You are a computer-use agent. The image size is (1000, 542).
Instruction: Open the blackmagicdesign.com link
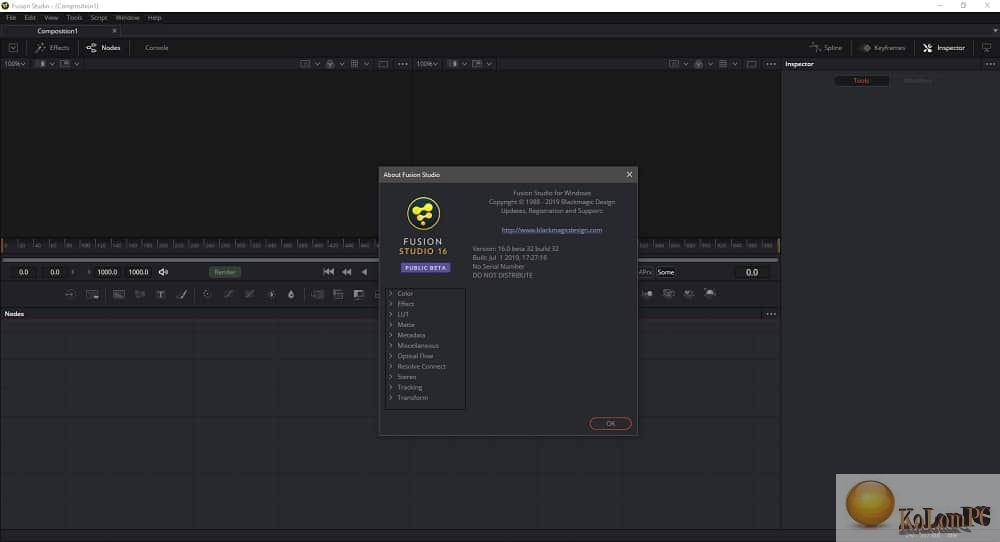coord(552,230)
